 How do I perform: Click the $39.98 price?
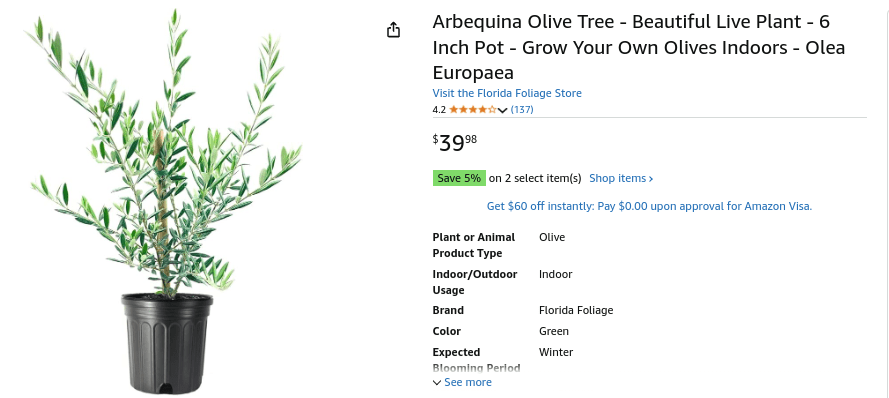coord(455,143)
